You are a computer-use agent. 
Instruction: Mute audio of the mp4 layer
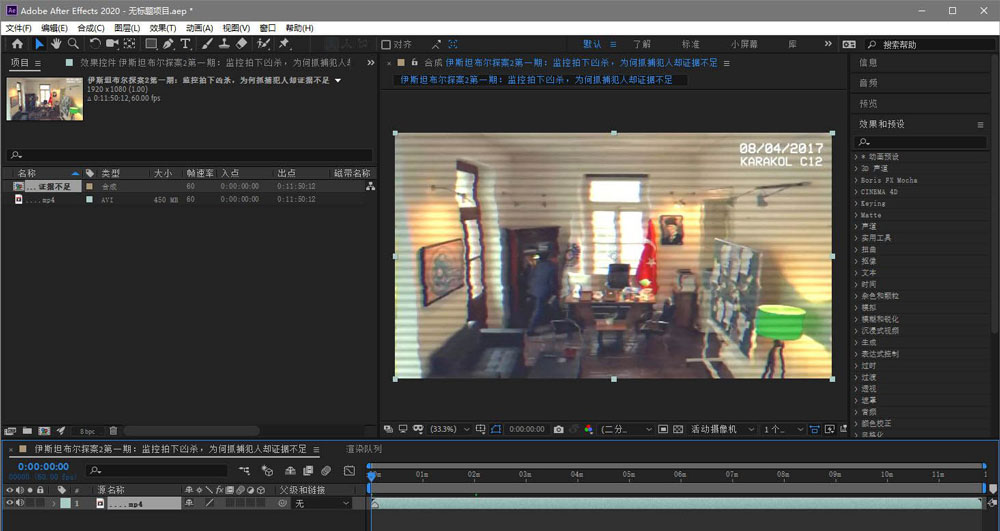coord(19,504)
